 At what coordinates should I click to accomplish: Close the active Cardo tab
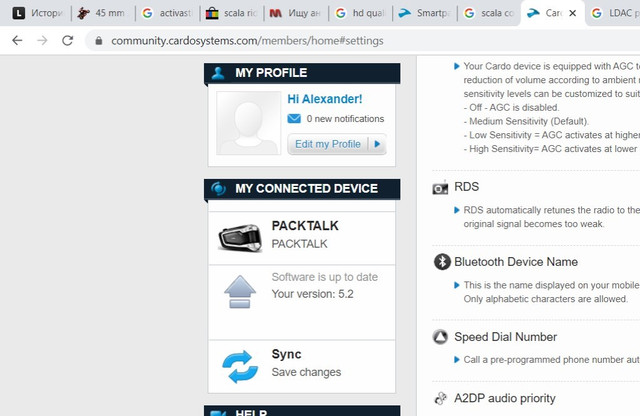tap(573, 13)
